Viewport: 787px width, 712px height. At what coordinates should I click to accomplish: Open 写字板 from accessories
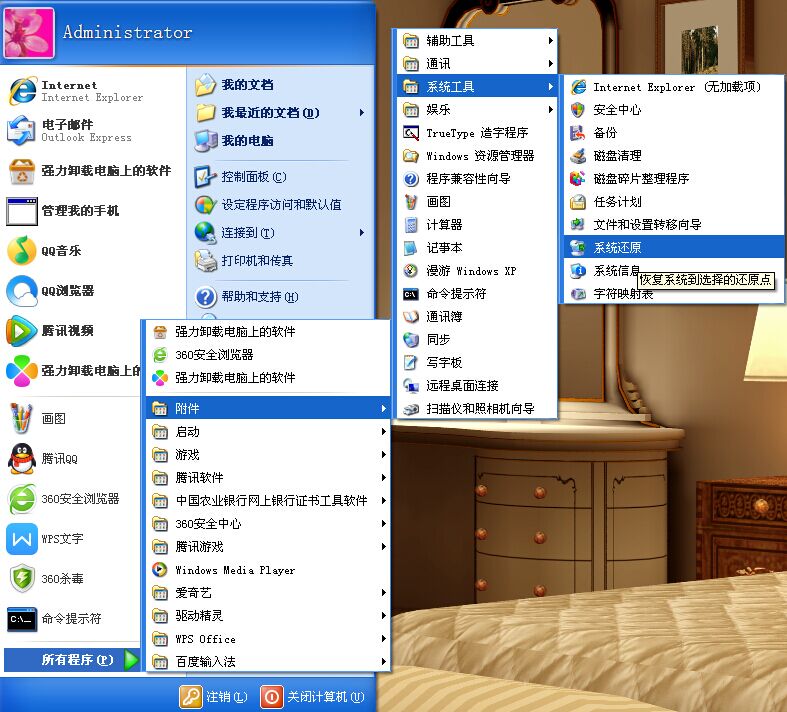click(477, 363)
